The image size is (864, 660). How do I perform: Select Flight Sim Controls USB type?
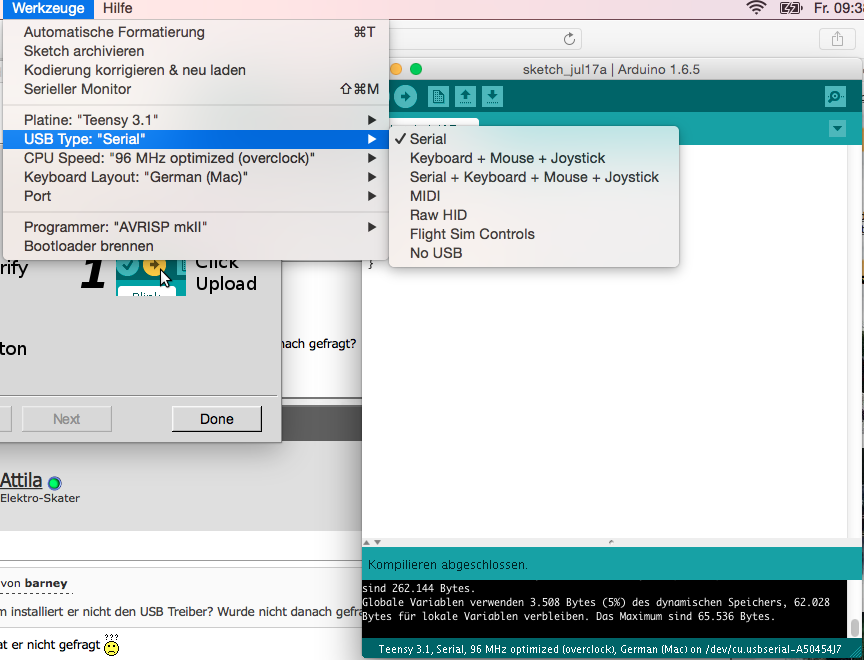pyautogui.click(x=534, y=234)
